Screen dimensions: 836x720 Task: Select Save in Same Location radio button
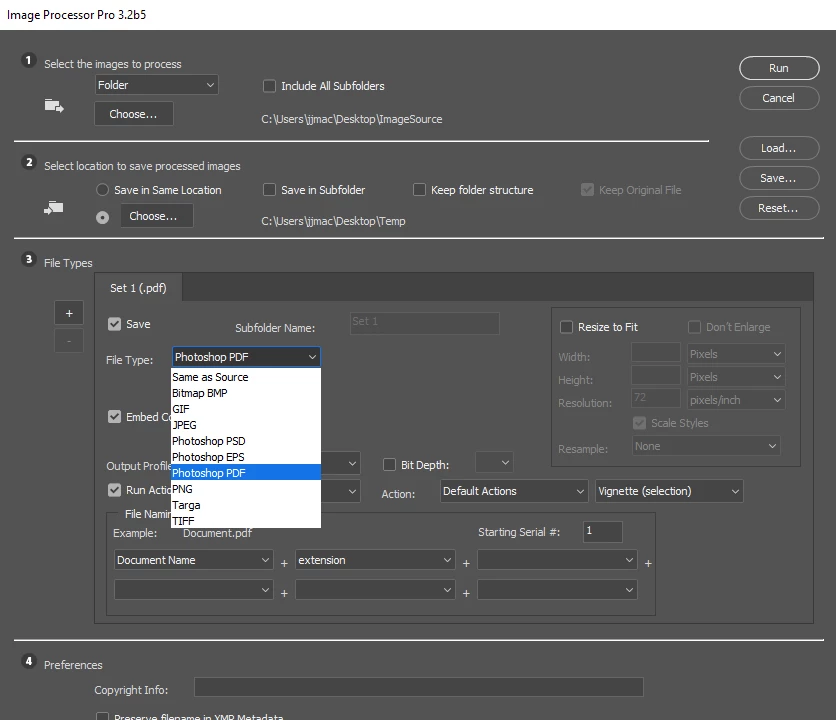(102, 190)
